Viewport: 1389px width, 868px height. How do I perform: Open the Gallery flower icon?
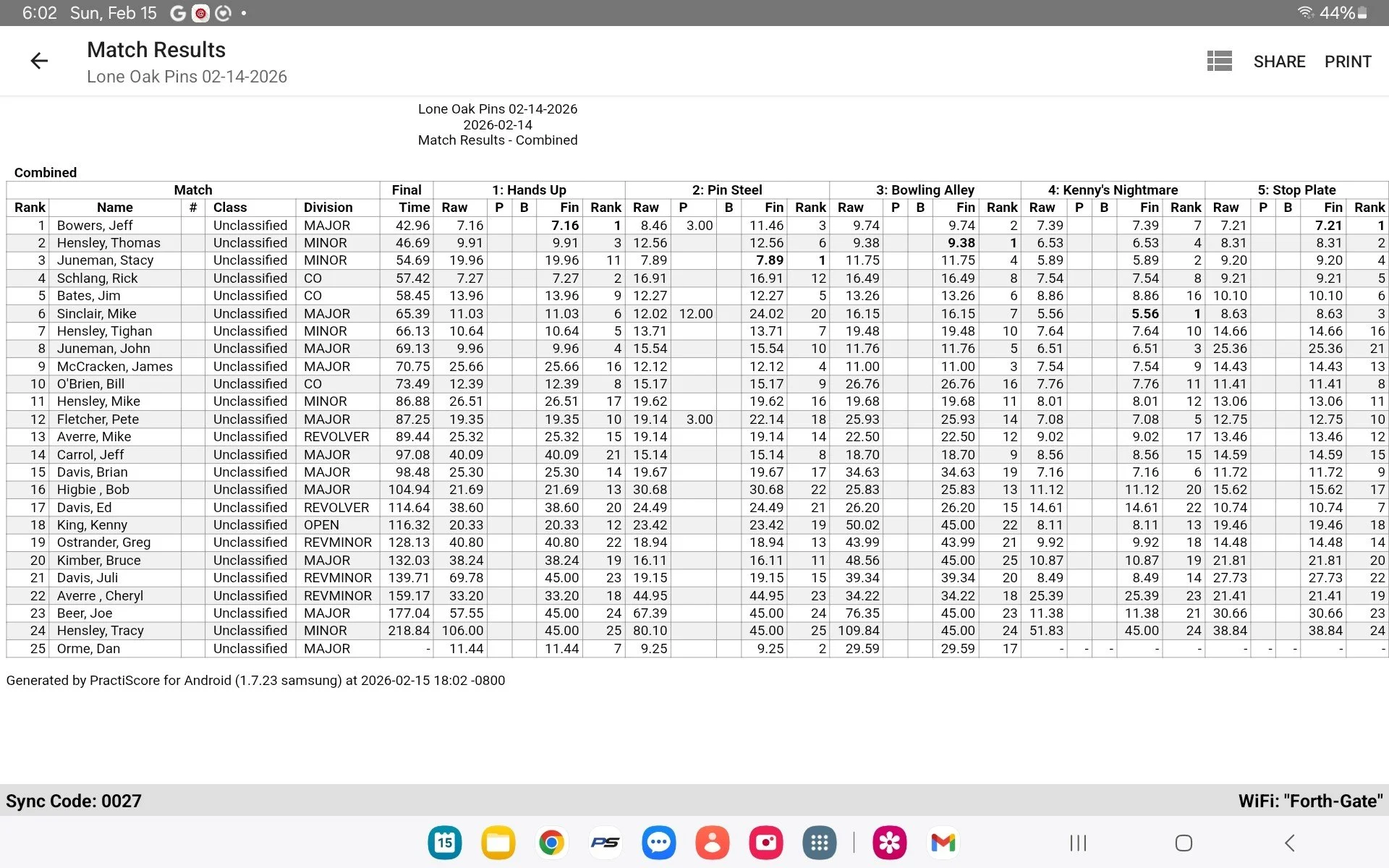click(890, 843)
